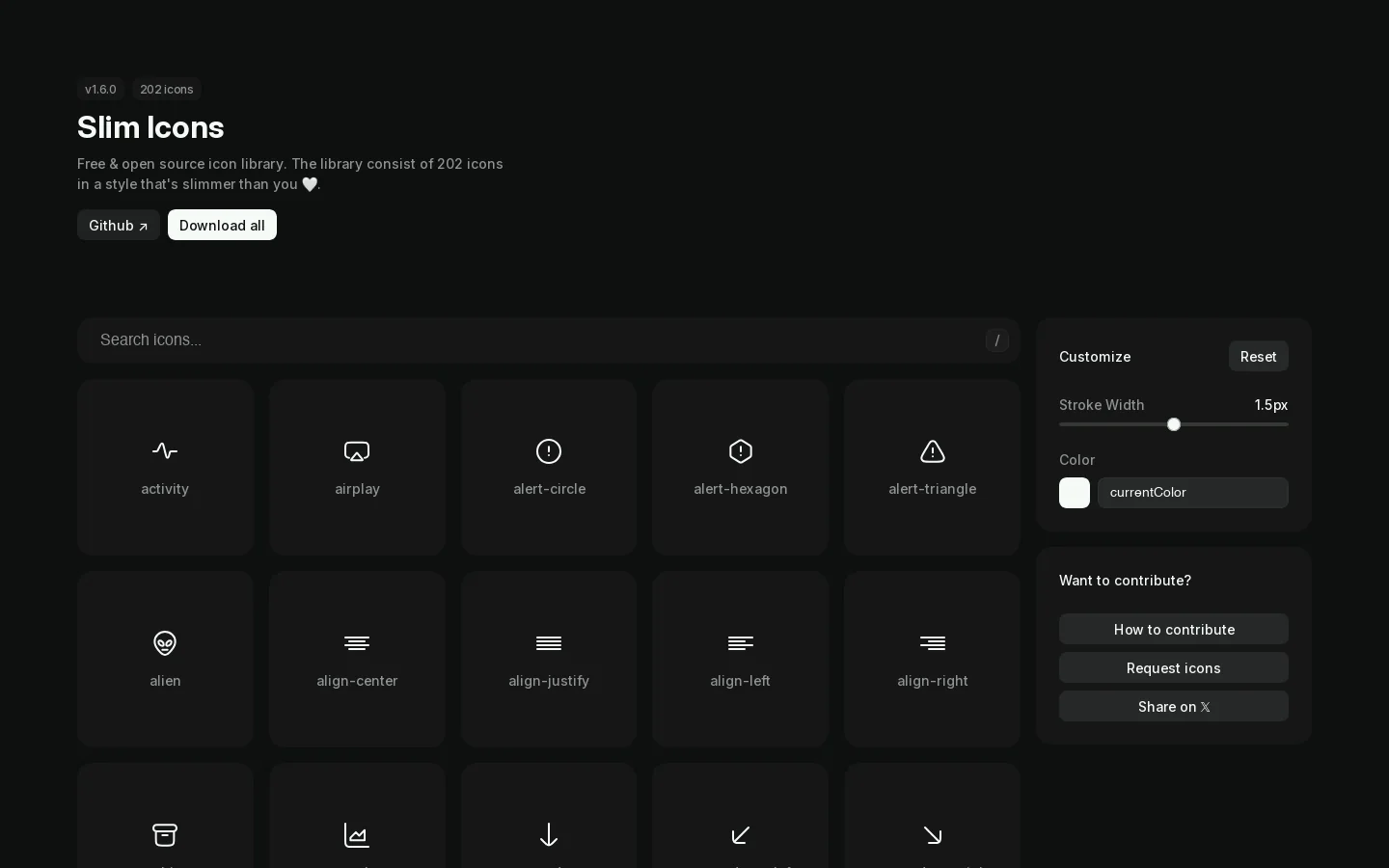The image size is (1389, 868).
Task: Click the 202 icons badge
Action: [x=167, y=89]
